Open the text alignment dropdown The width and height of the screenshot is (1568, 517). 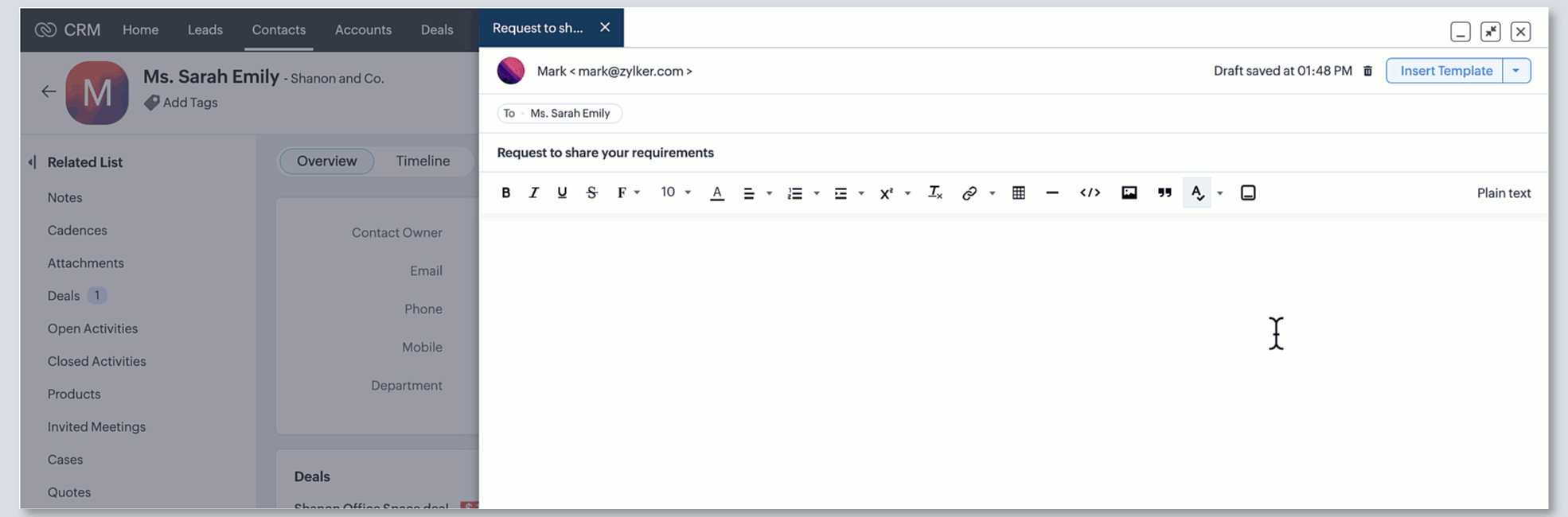point(756,193)
